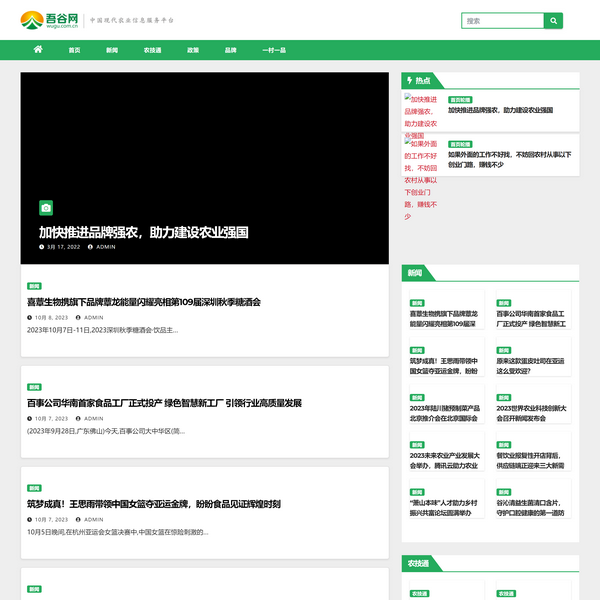Open the 新闻 menu item in the navigation bar
This screenshot has width=600, height=600.
click(x=111, y=49)
